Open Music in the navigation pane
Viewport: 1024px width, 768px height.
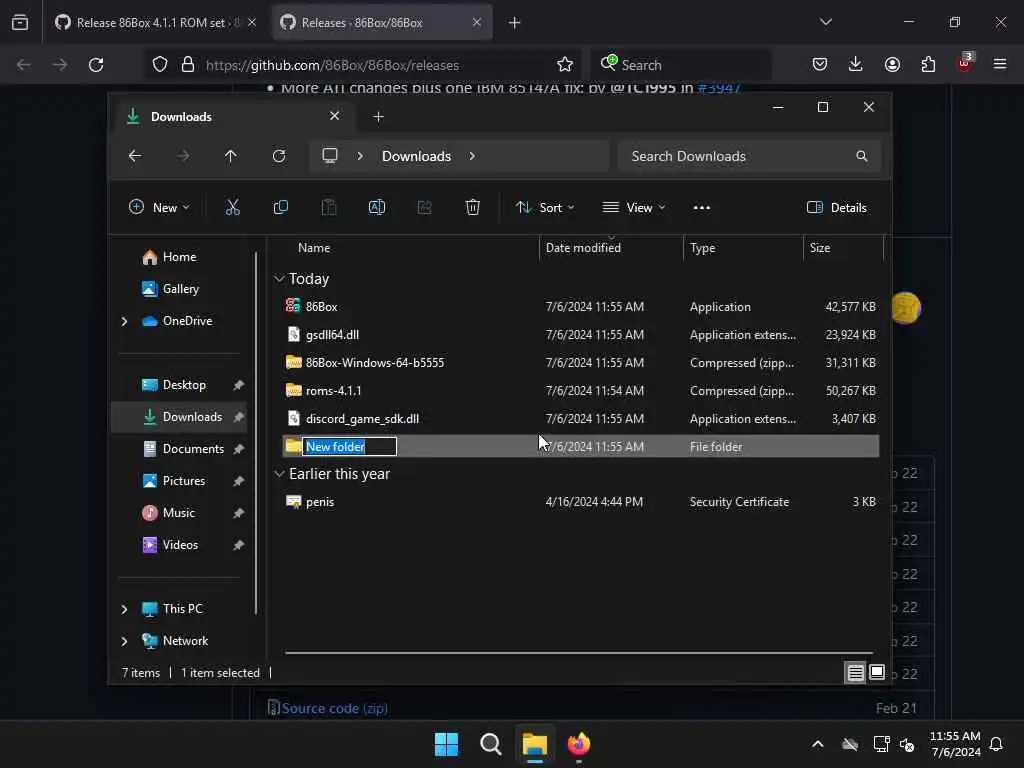[x=168, y=513]
